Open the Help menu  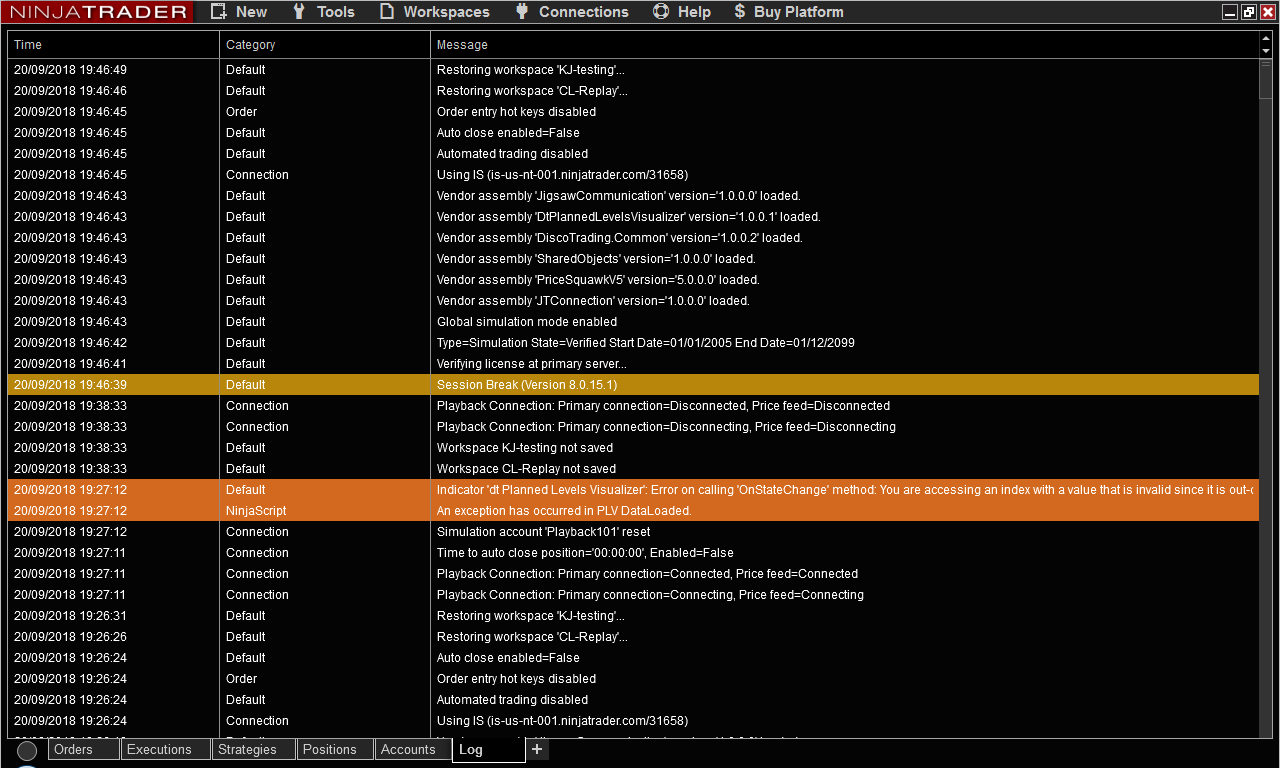point(682,12)
